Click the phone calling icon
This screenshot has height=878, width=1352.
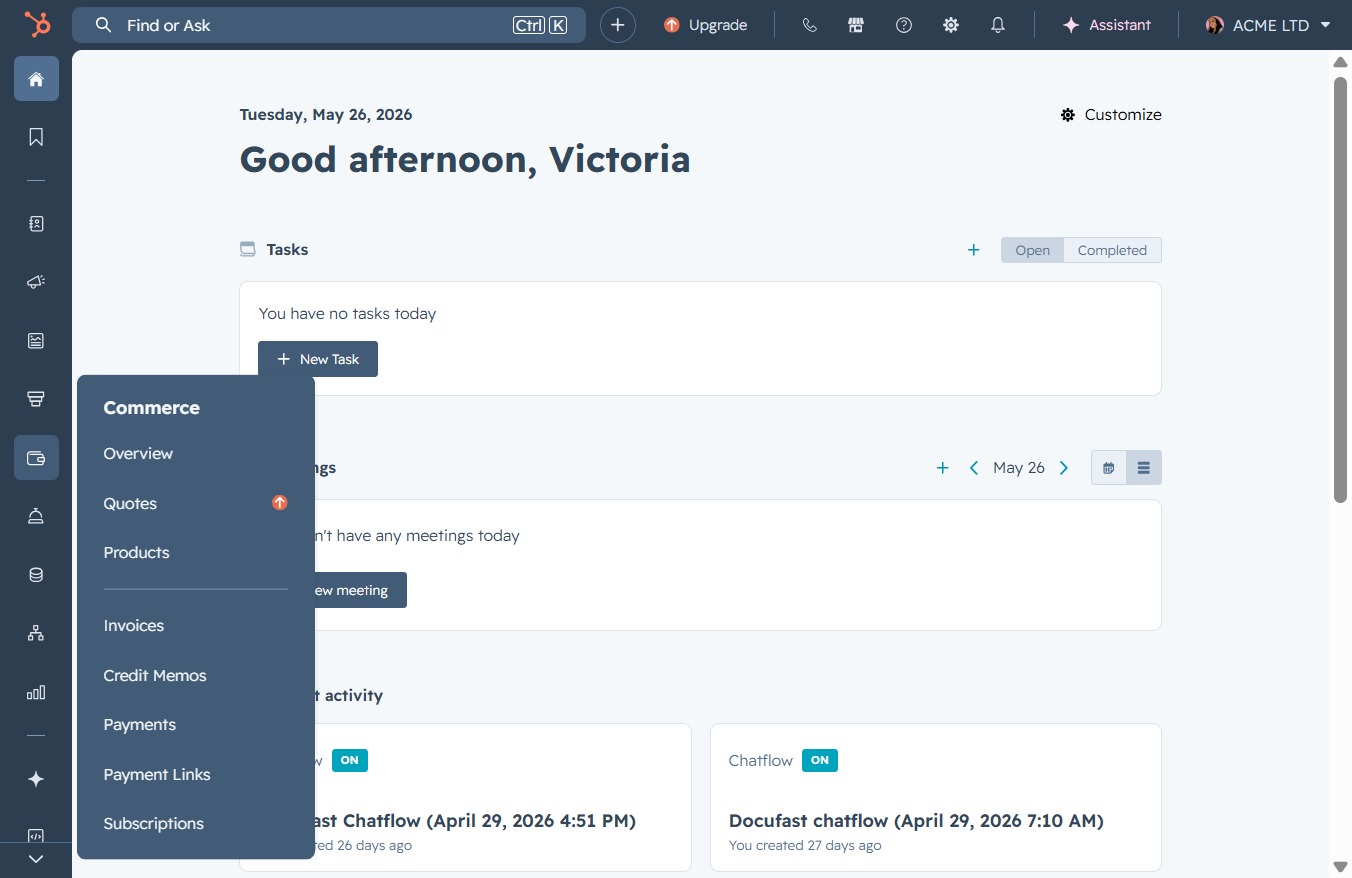point(810,25)
